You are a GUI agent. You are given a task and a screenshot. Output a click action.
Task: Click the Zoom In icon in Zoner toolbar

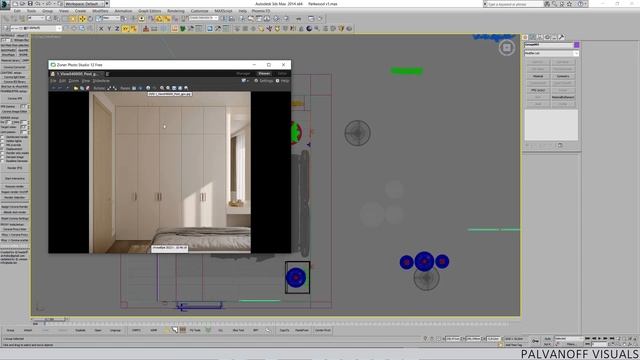coord(162,88)
